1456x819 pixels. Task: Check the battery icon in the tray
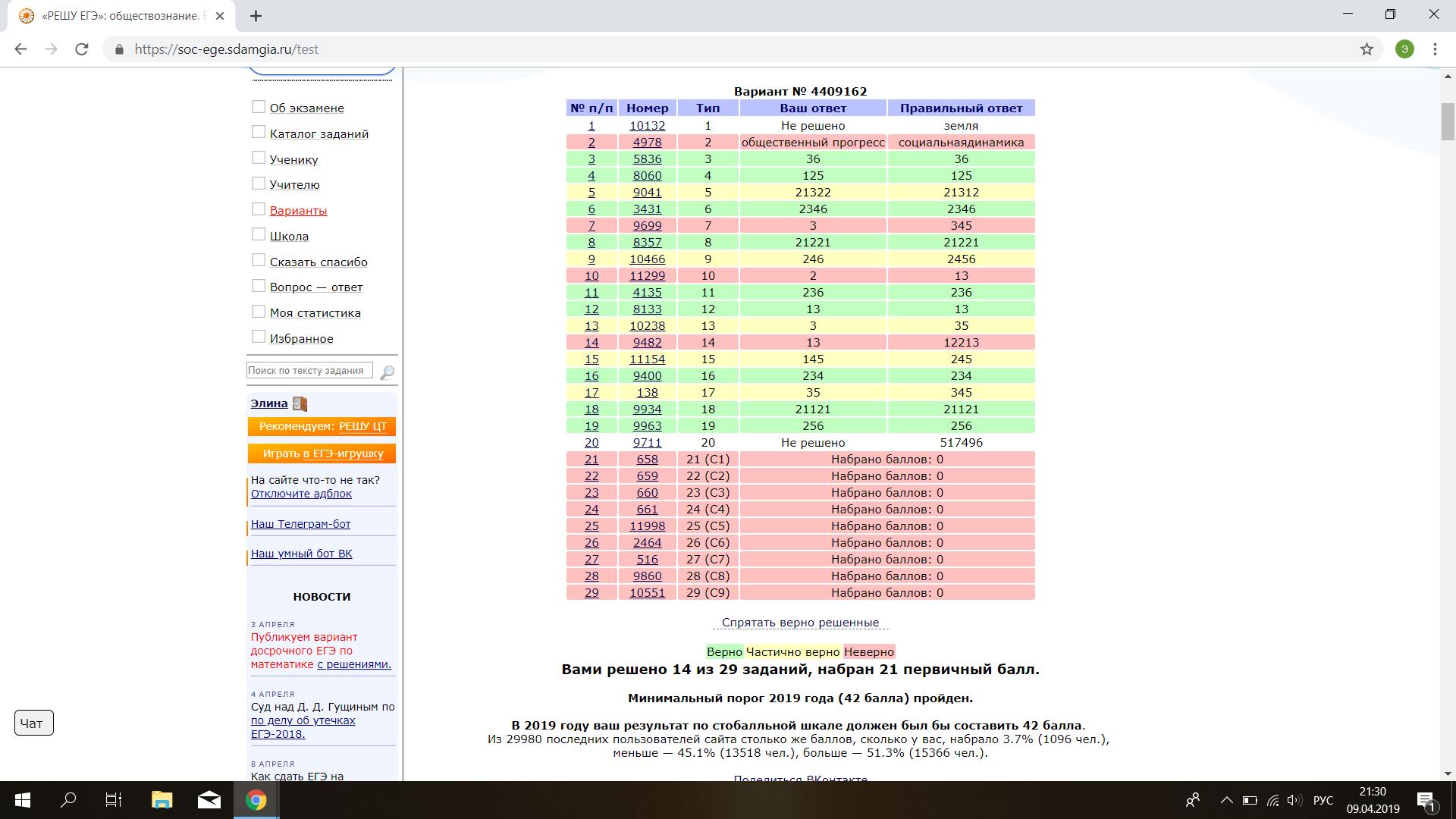coord(1250,800)
